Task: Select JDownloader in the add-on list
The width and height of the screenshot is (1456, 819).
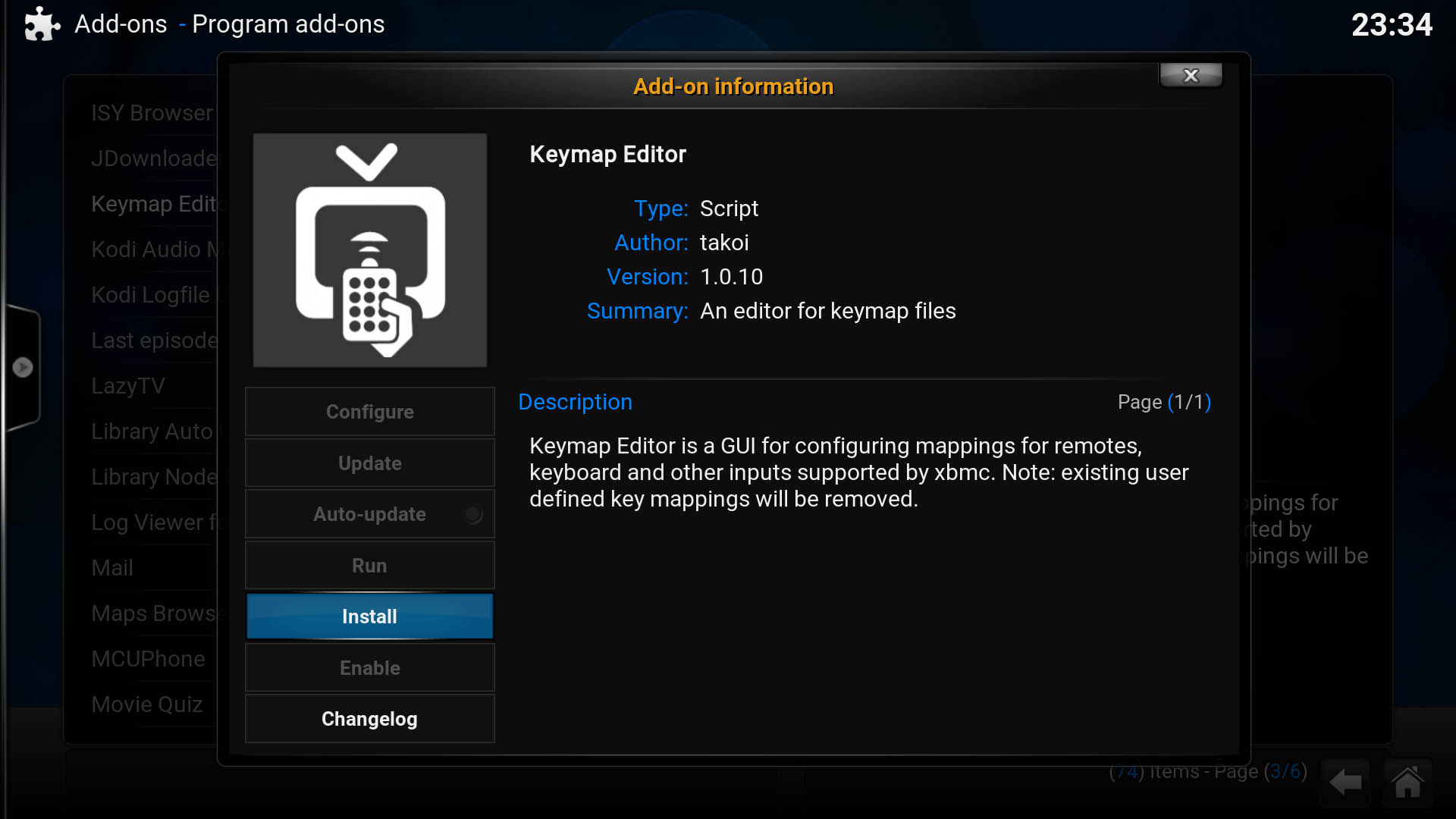Action: (154, 158)
